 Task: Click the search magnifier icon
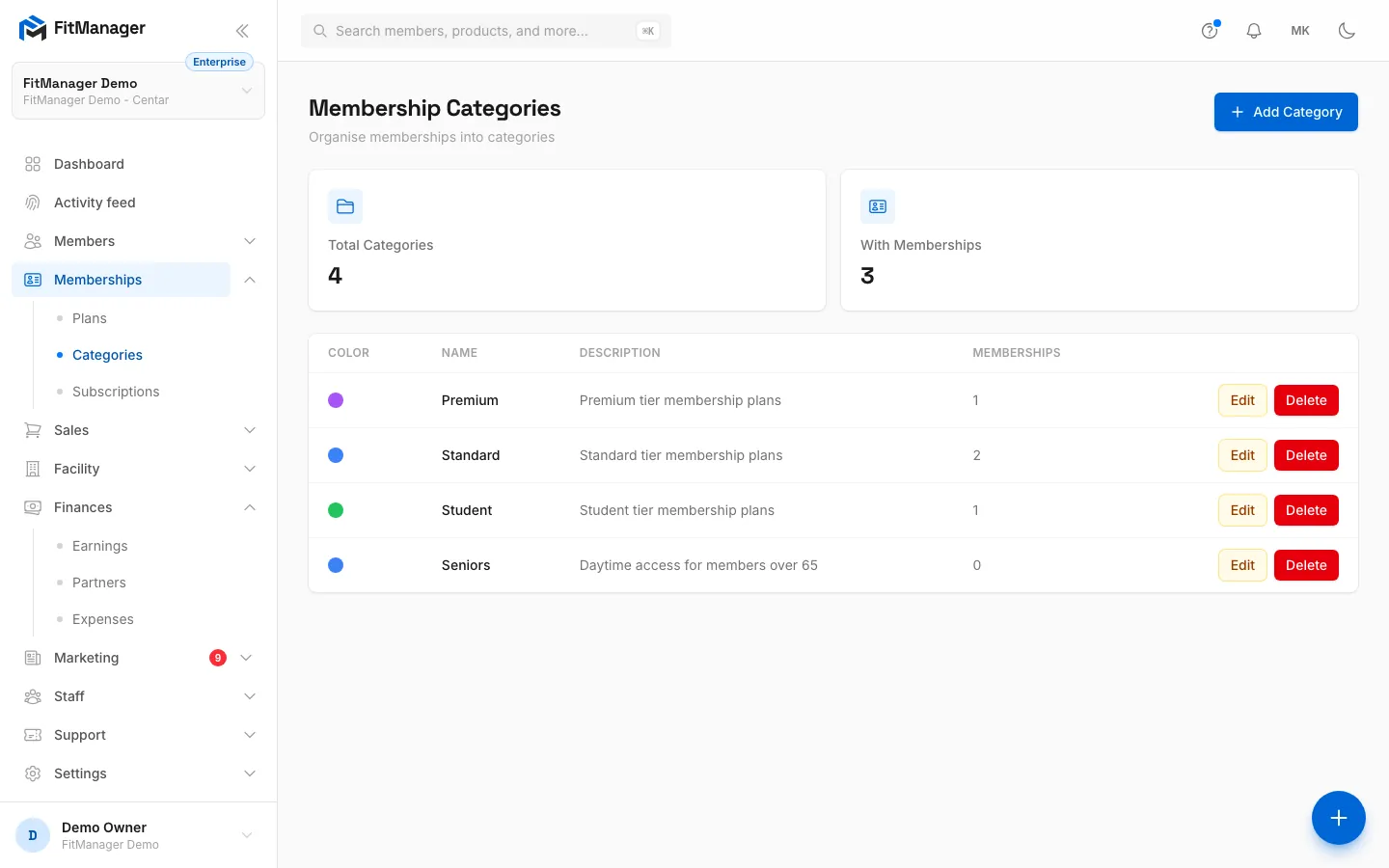coord(320,31)
